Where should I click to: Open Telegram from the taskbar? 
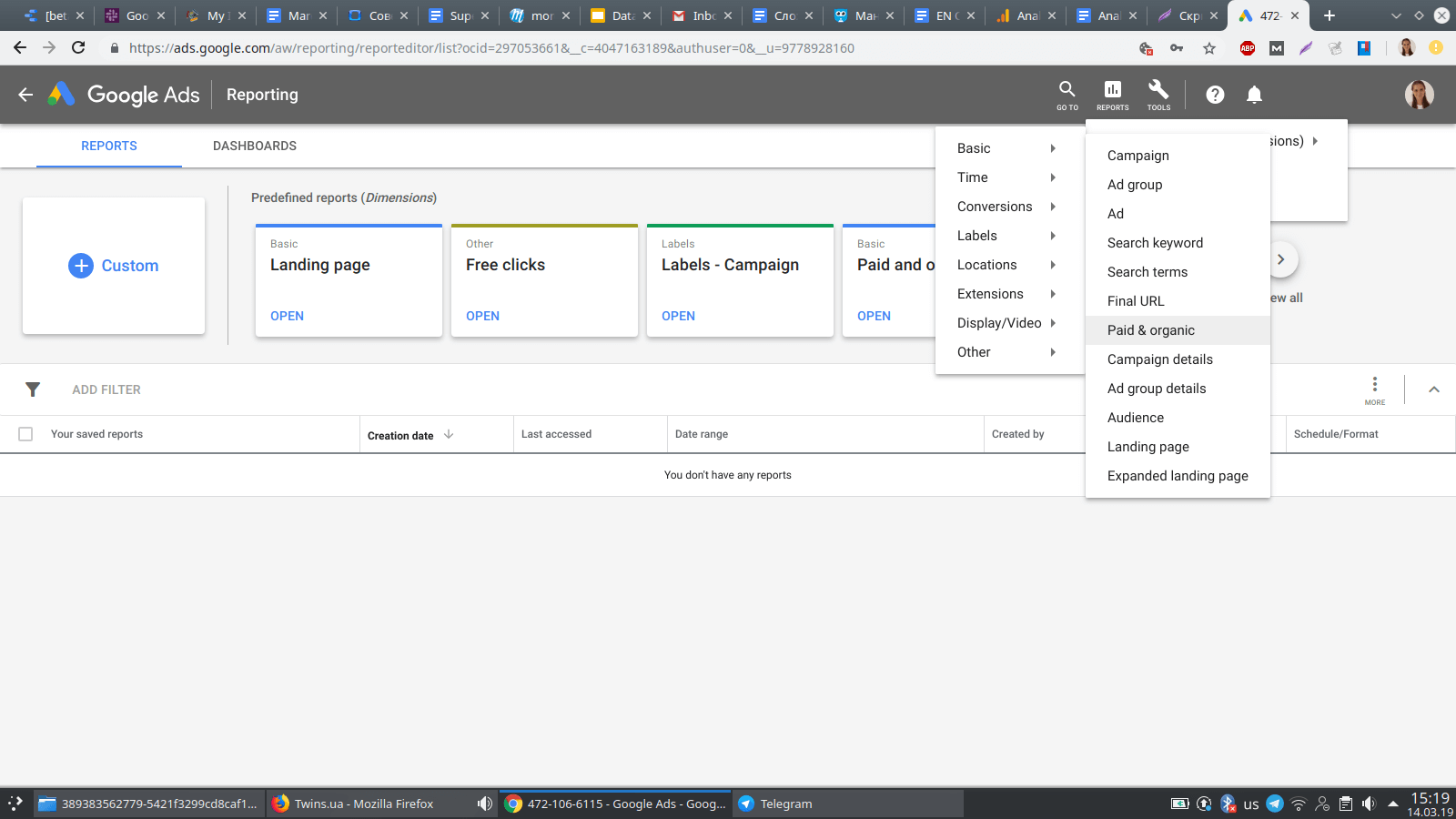[x=848, y=804]
